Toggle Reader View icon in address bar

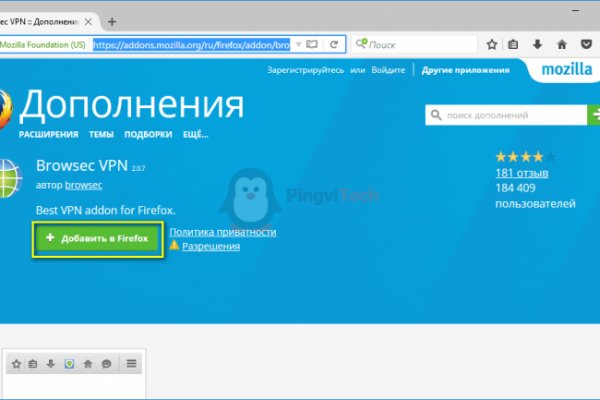click(x=312, y=45)
